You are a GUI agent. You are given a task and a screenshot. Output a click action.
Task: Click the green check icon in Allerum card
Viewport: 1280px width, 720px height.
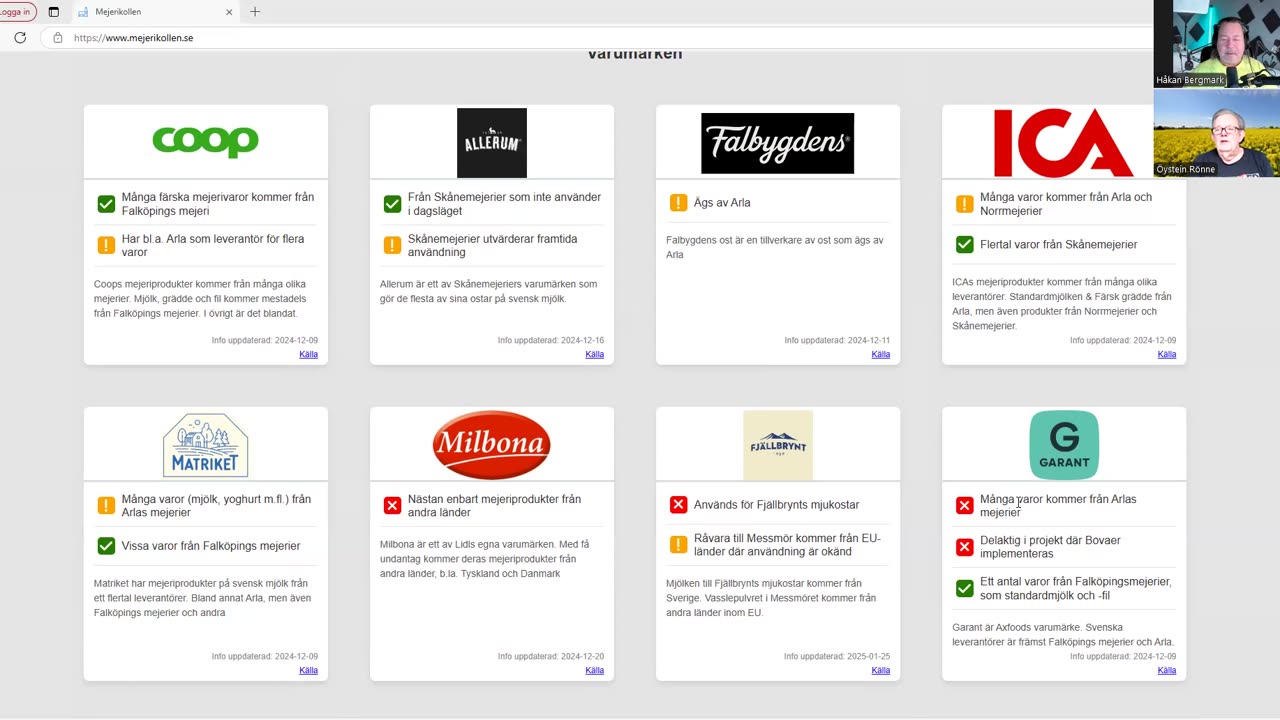coord(392,204)
